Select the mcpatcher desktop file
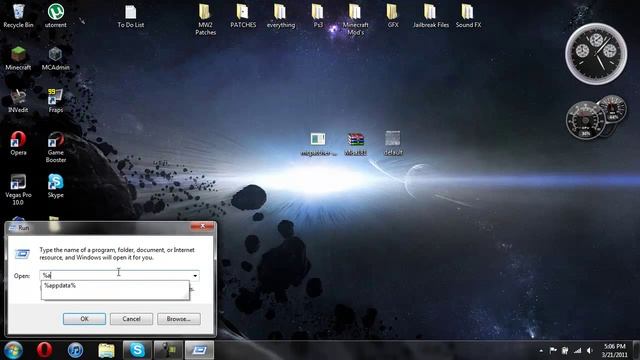This screenshot has height=360, width=640. click(x=318, y=144)
